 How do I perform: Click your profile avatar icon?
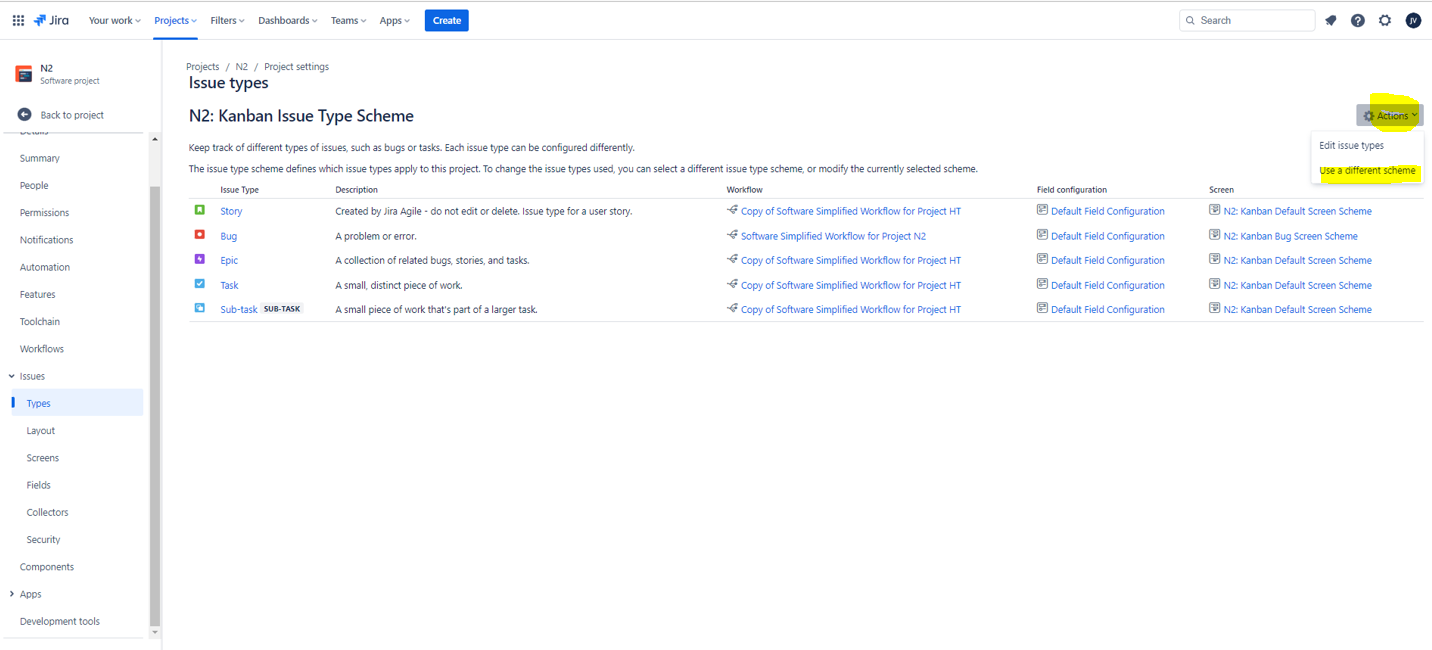[1412, 19]
